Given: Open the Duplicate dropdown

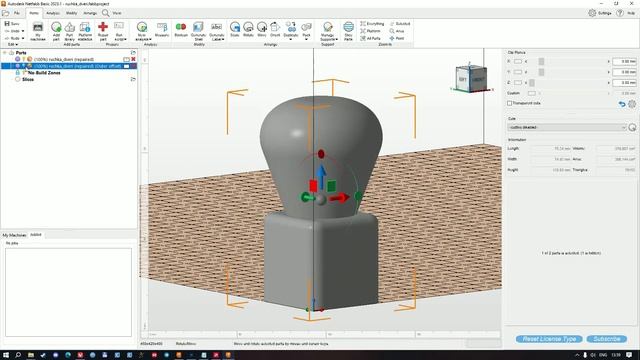Looking at the screenshot, I should tap(291, 38).
